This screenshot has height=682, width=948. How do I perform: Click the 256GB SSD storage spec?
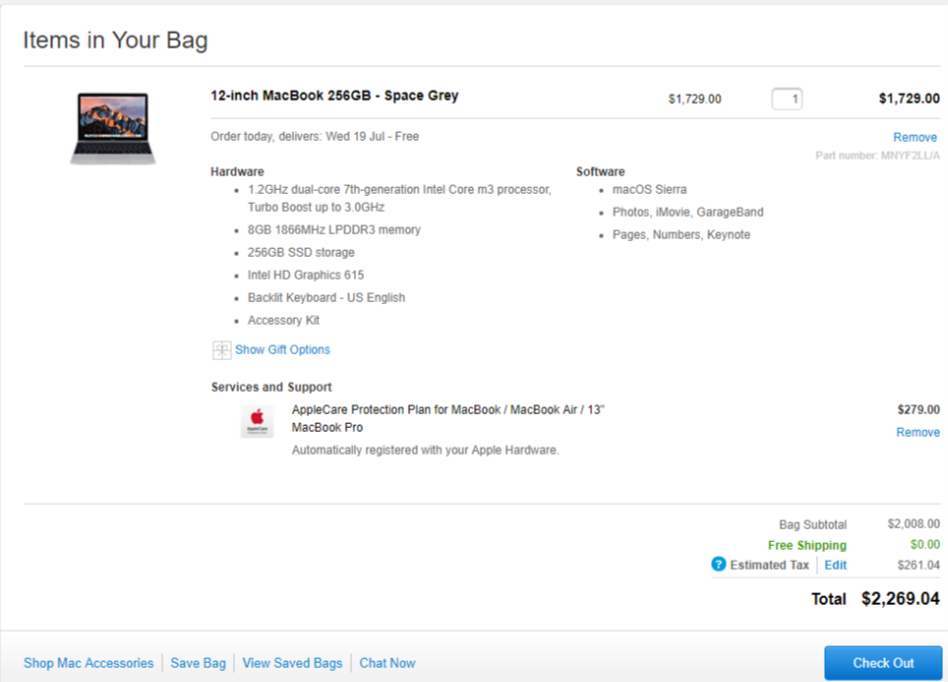click(301, 252)
